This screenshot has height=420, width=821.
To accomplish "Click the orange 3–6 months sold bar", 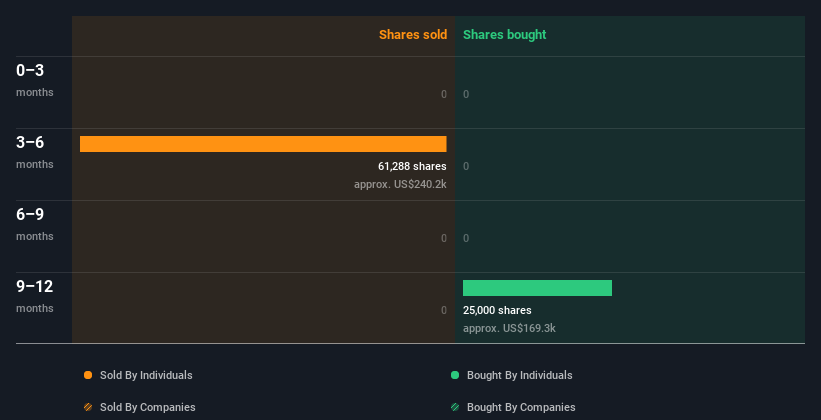I will coord(263,144).
